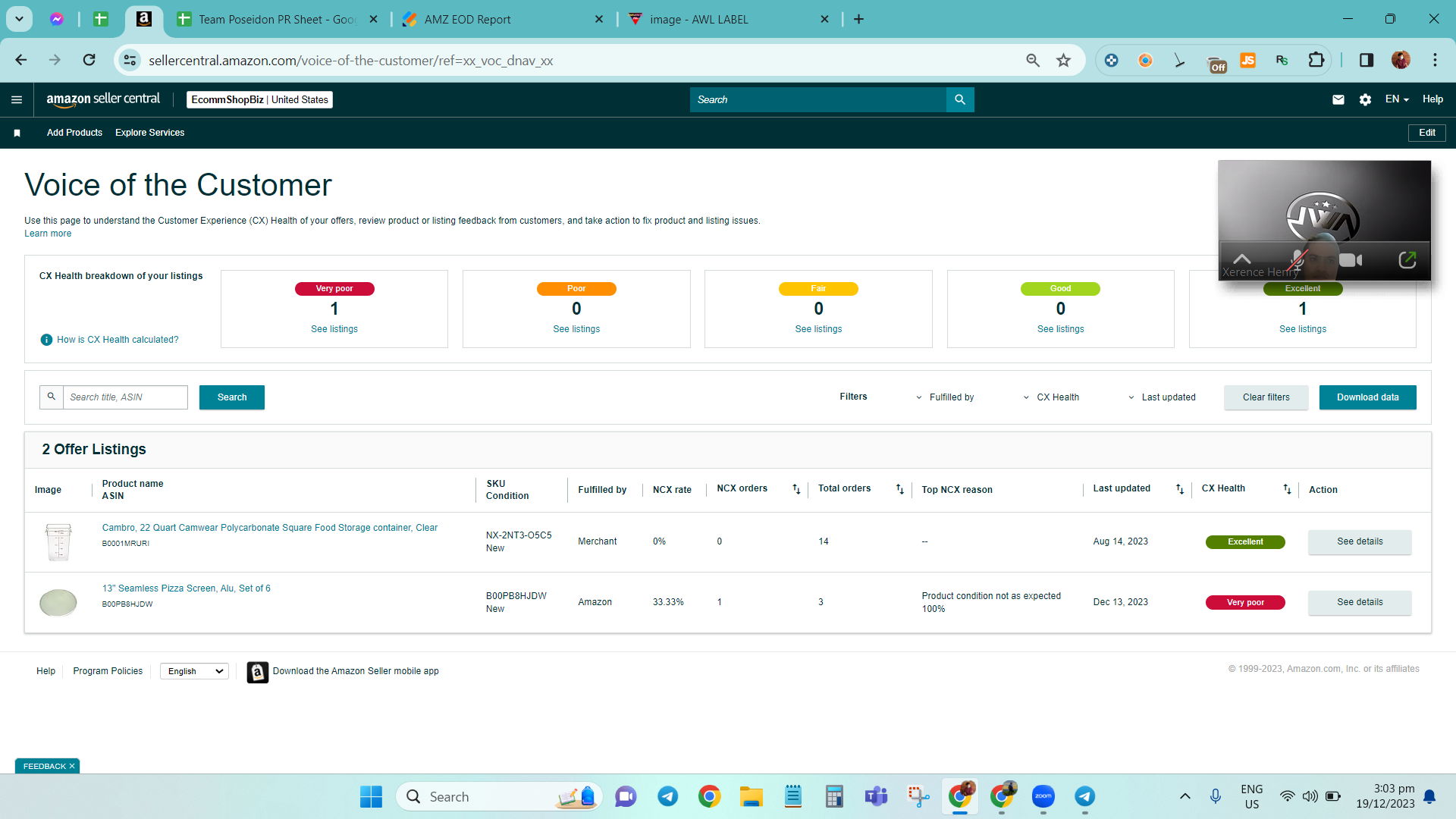
Task: Open Windows Start menu
Action: (371, 796)
